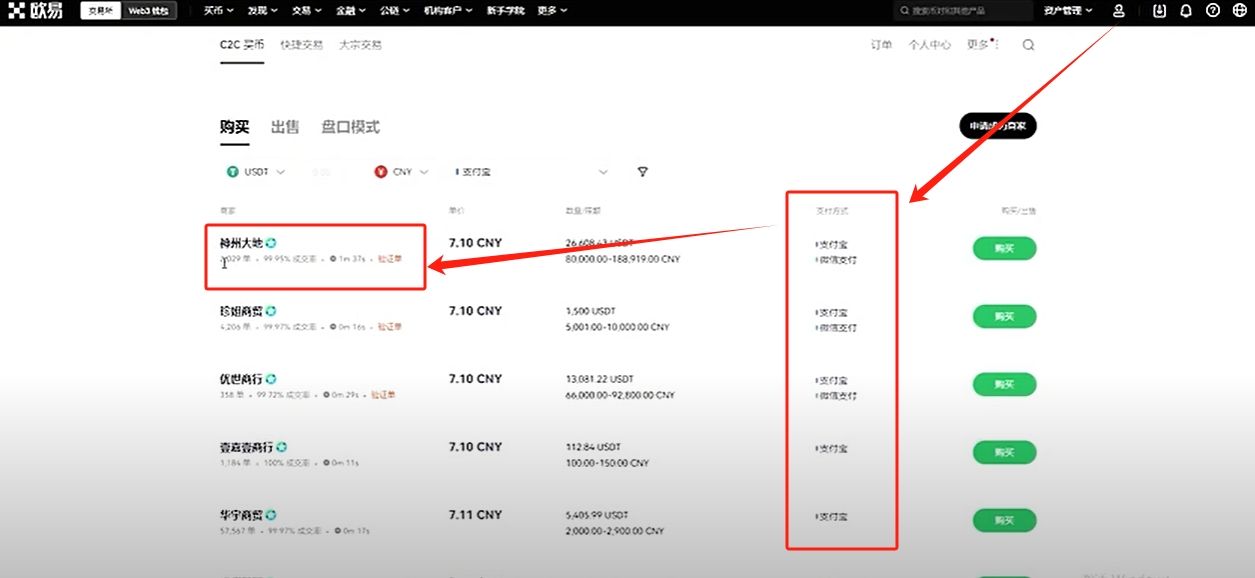Open the 资产管理 dropdown menu

[1063, 11]
